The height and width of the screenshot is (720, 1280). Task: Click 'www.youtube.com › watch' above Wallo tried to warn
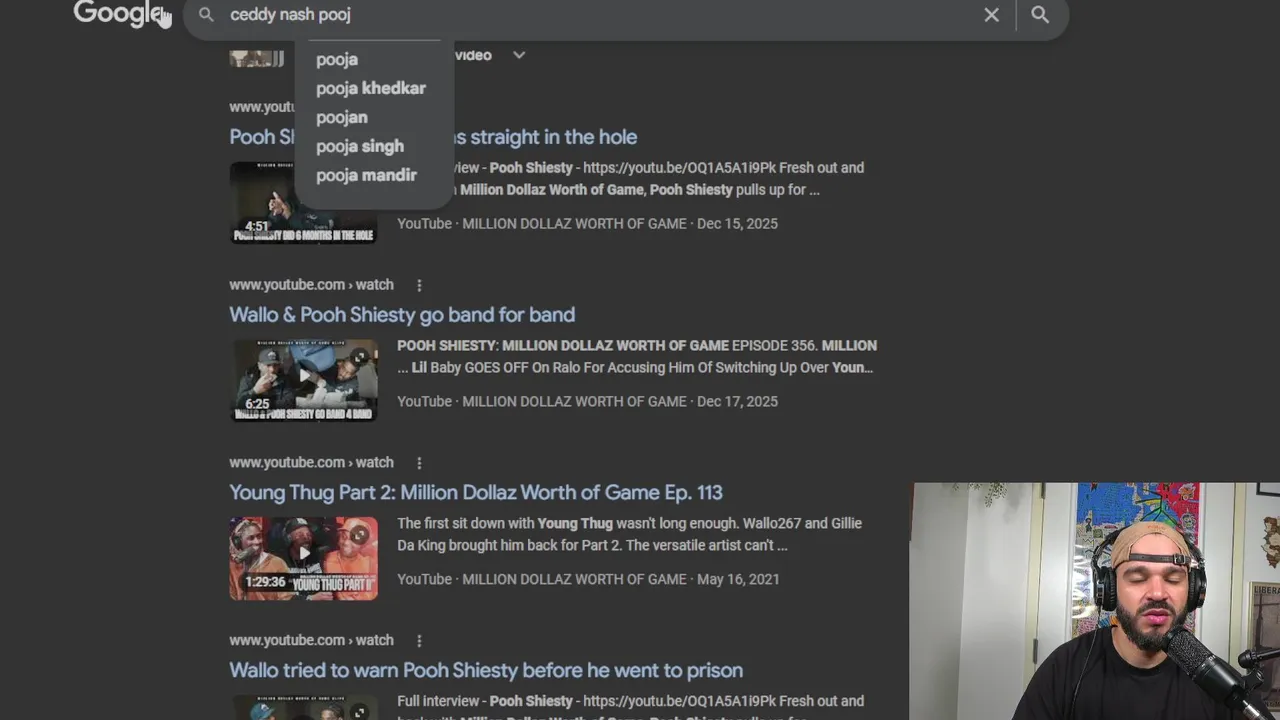click(311, 641)
